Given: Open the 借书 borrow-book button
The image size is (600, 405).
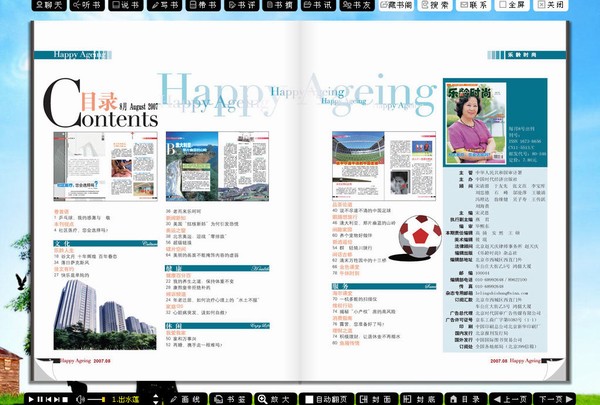Looking at the screenshot, I should click(203, 5).
